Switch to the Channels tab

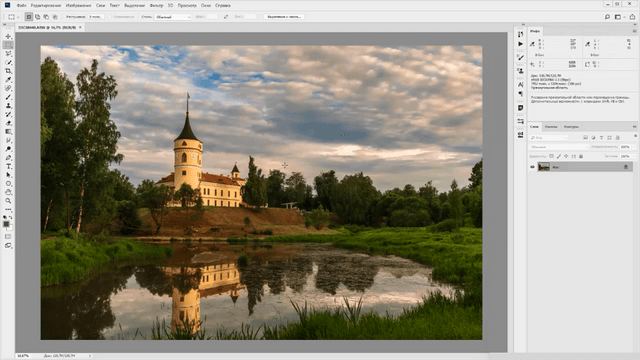click(551, 127)
